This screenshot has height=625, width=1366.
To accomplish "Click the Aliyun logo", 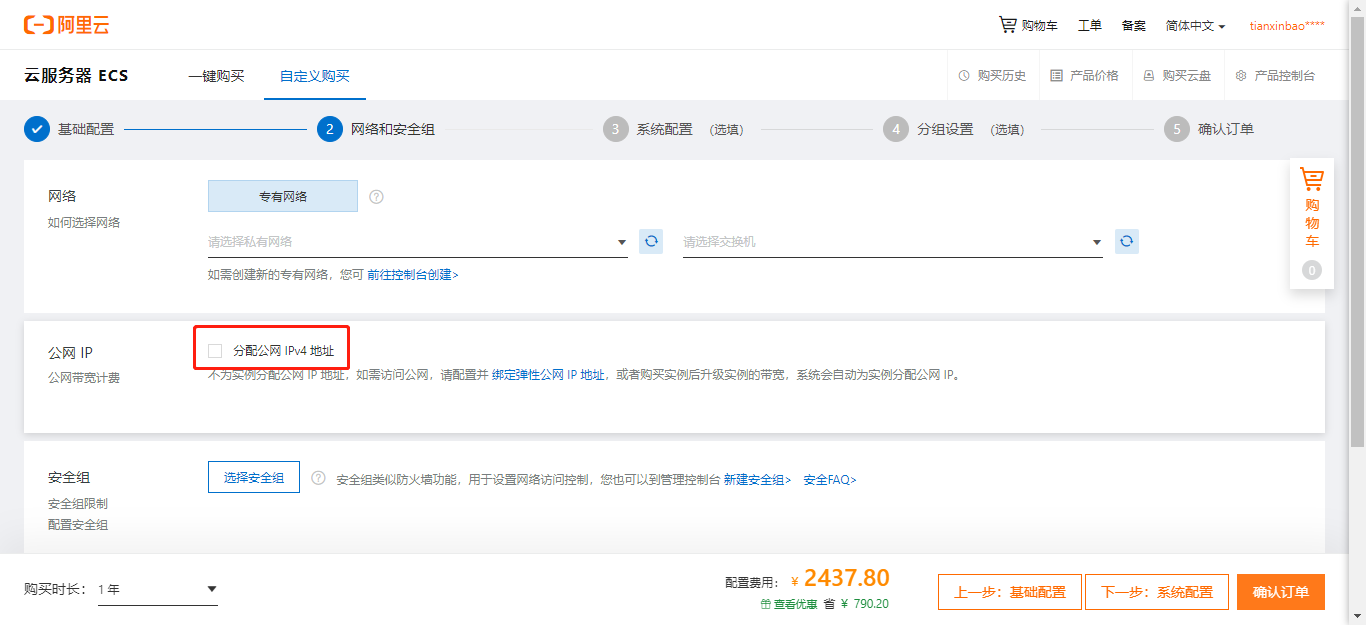I will (x=67, y=25).
